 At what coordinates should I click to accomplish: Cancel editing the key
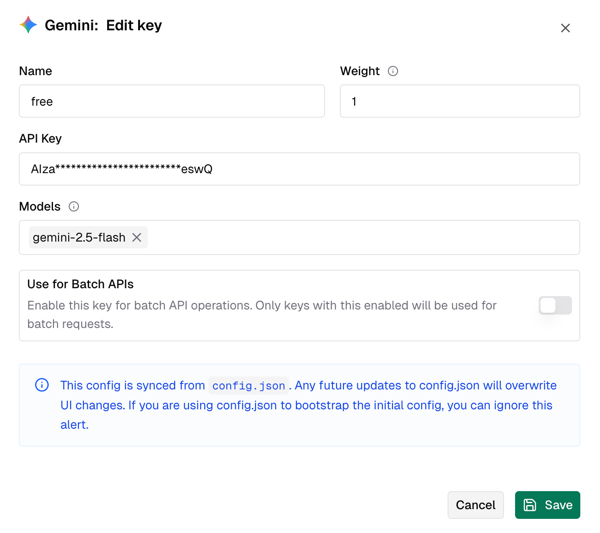pyautogui.click(x=475, y=505)
